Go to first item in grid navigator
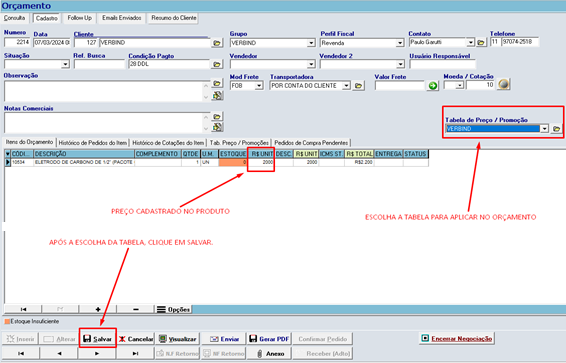Screen dimensions: 566x363 tap(23, 309)
